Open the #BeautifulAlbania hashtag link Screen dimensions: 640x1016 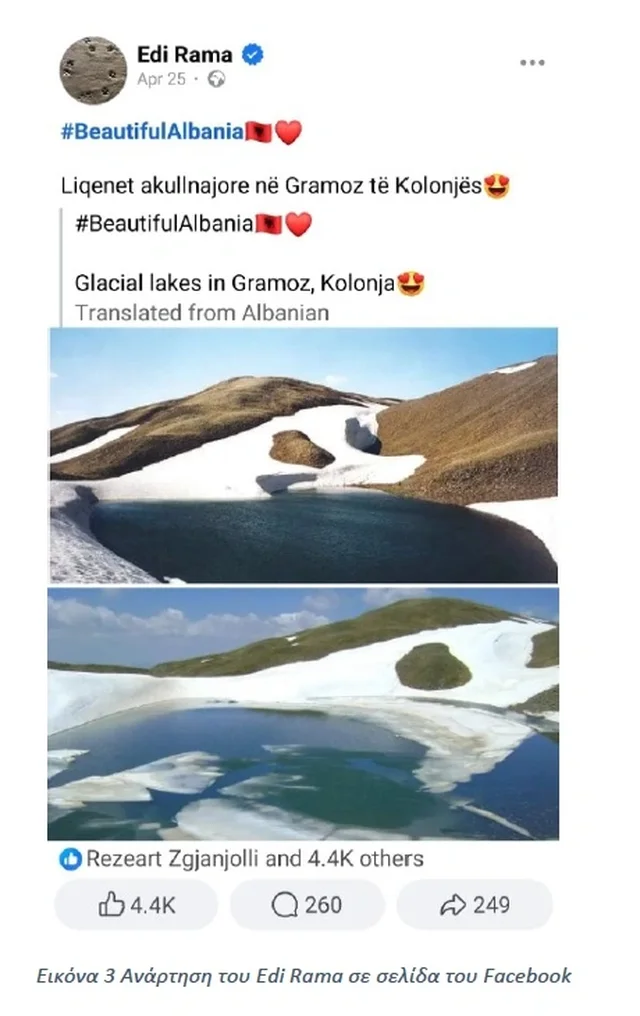click(152, 132)
